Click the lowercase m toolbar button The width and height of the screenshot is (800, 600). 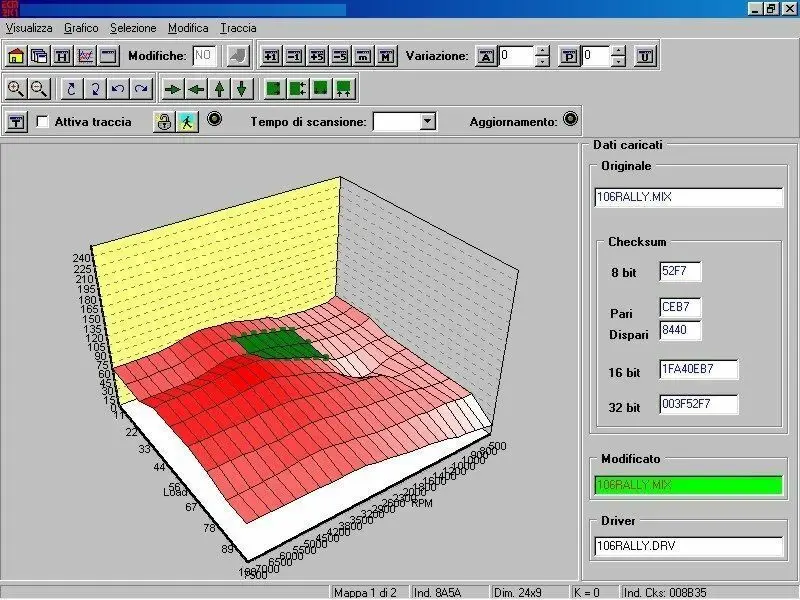coord(363,56)
